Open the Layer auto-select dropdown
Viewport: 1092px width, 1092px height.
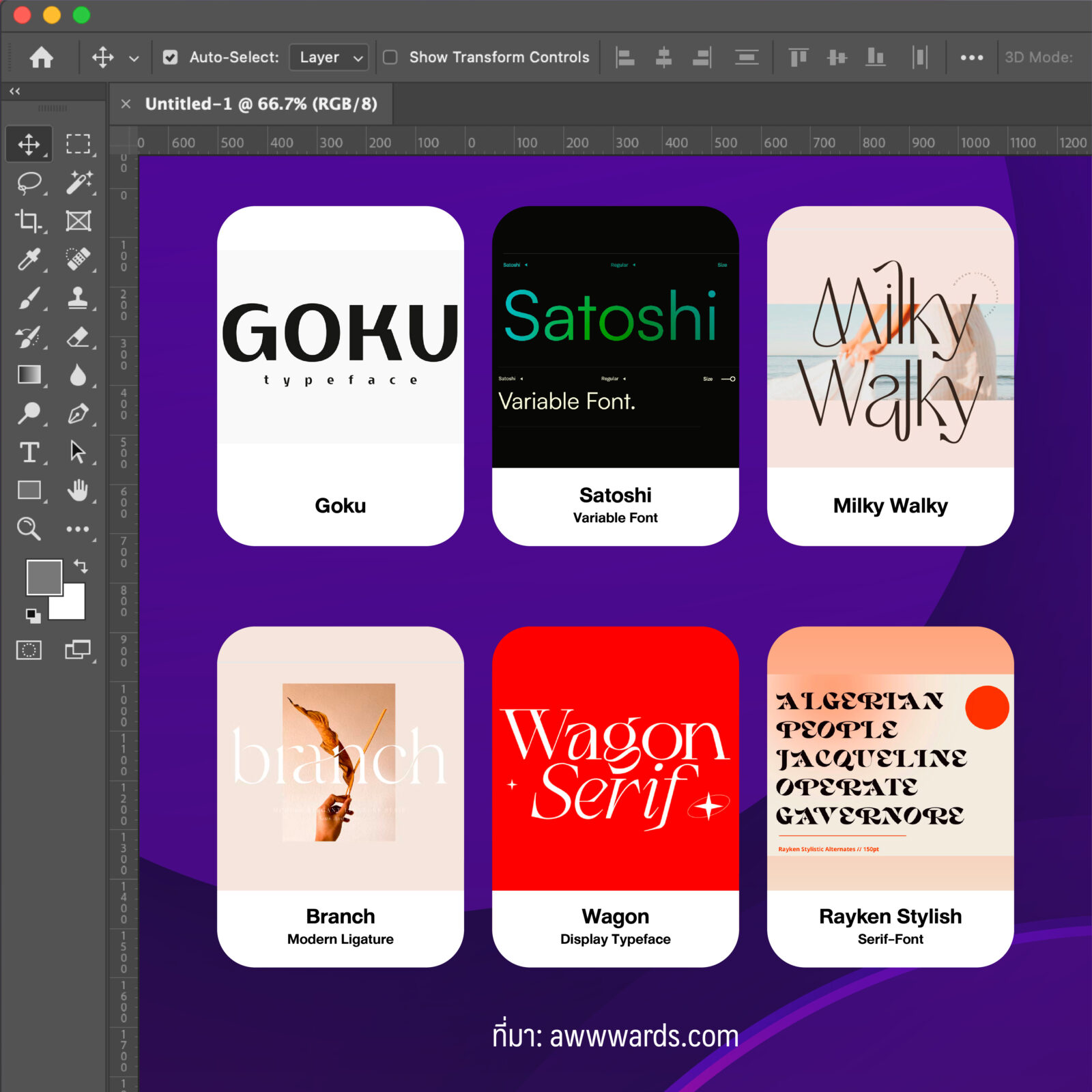tap(329, 57)
